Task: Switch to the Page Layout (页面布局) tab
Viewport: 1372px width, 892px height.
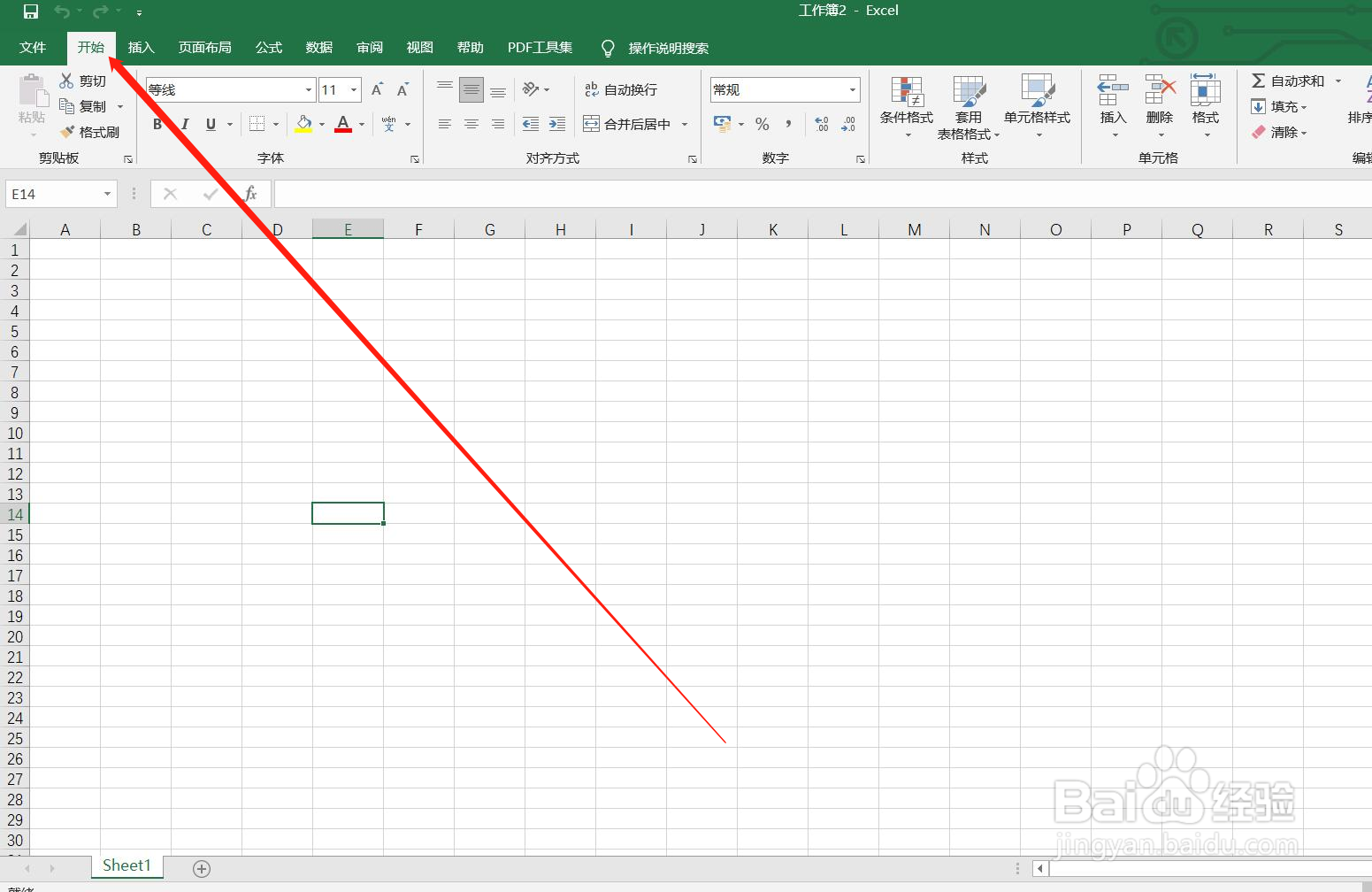Action: coord(205,48)
